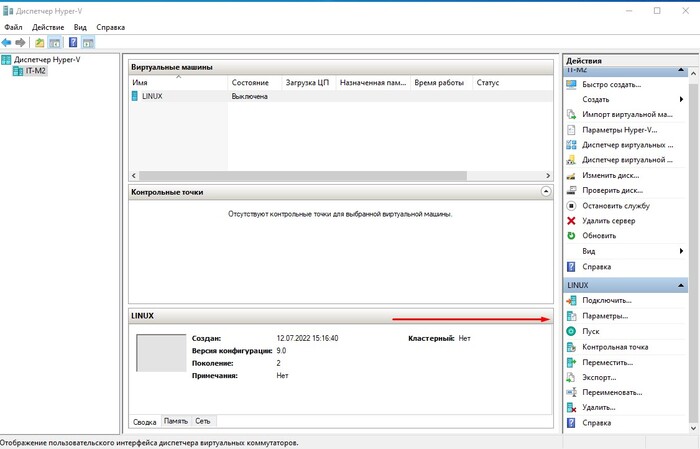
Task: Click the green Пуск start icon
Action: coord(571,331)
